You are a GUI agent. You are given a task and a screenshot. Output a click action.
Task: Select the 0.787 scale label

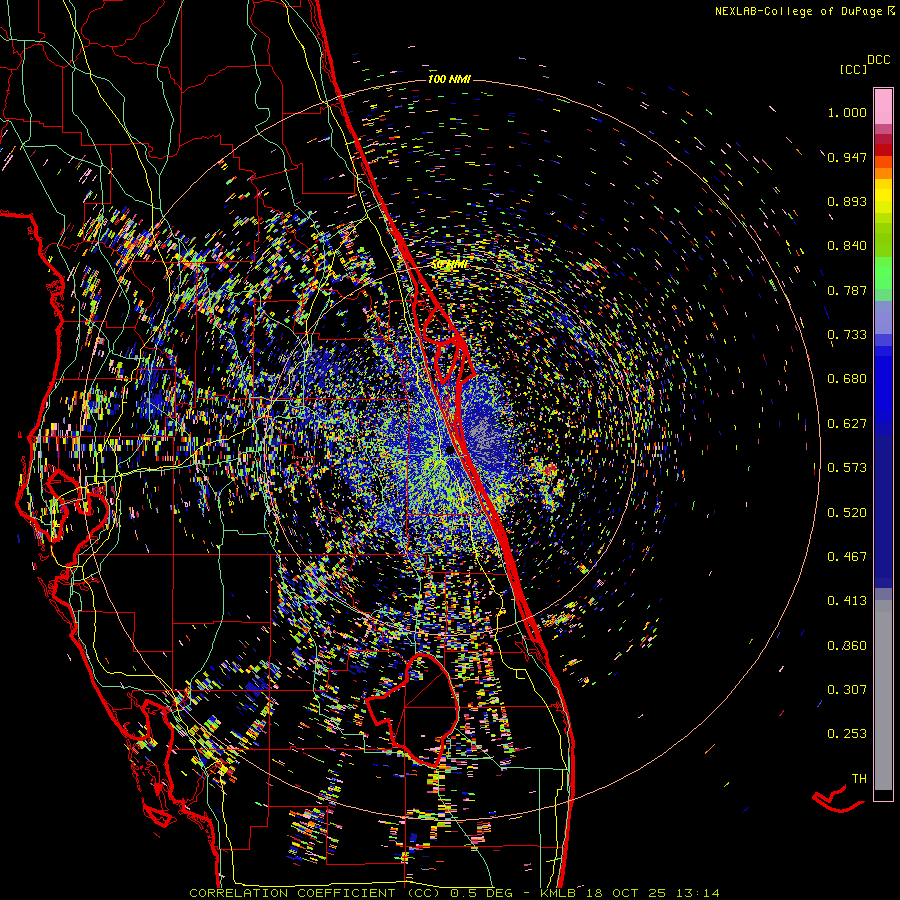point(847,290)
